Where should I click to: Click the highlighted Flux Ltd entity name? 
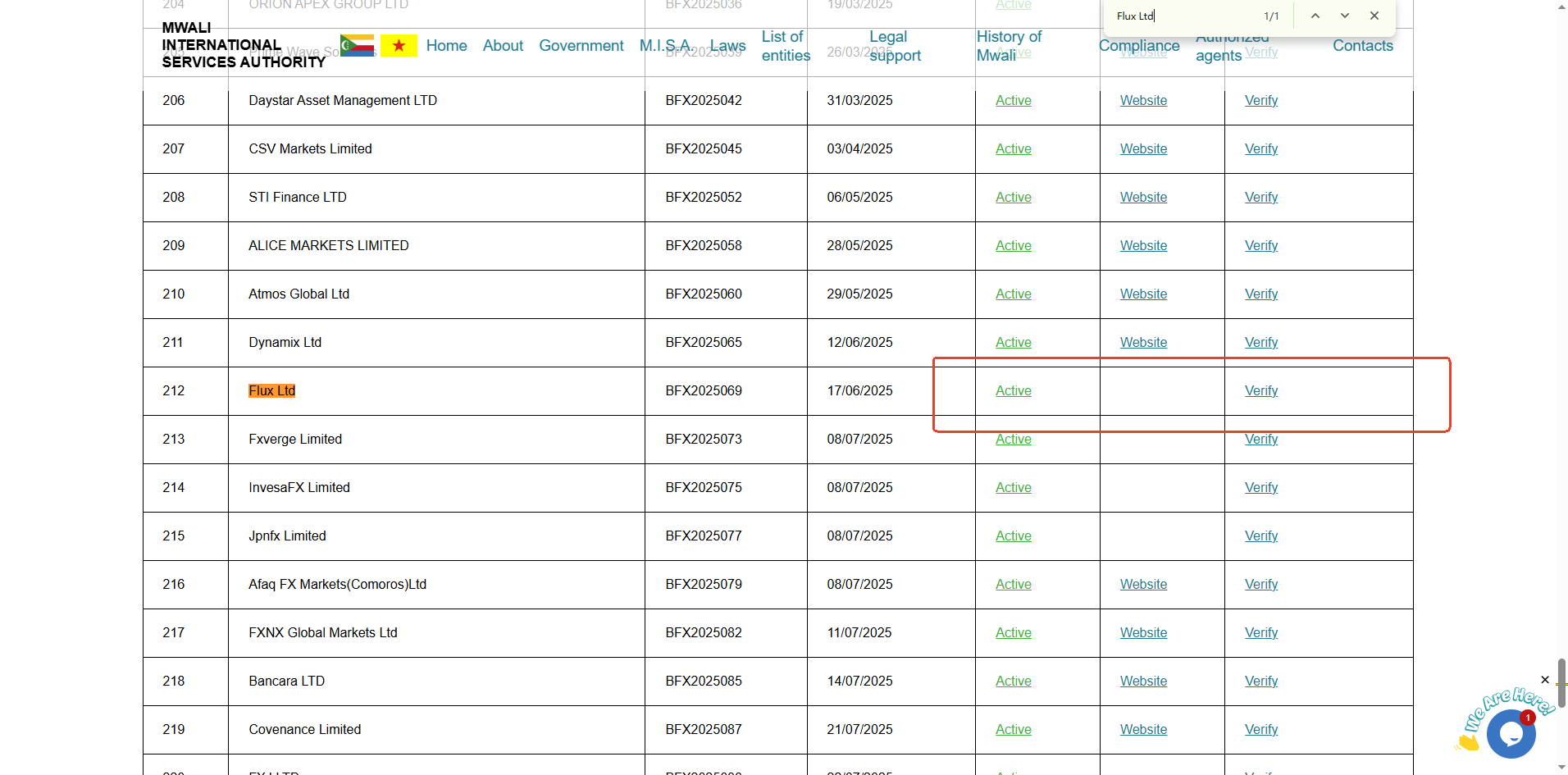[271, 391]
